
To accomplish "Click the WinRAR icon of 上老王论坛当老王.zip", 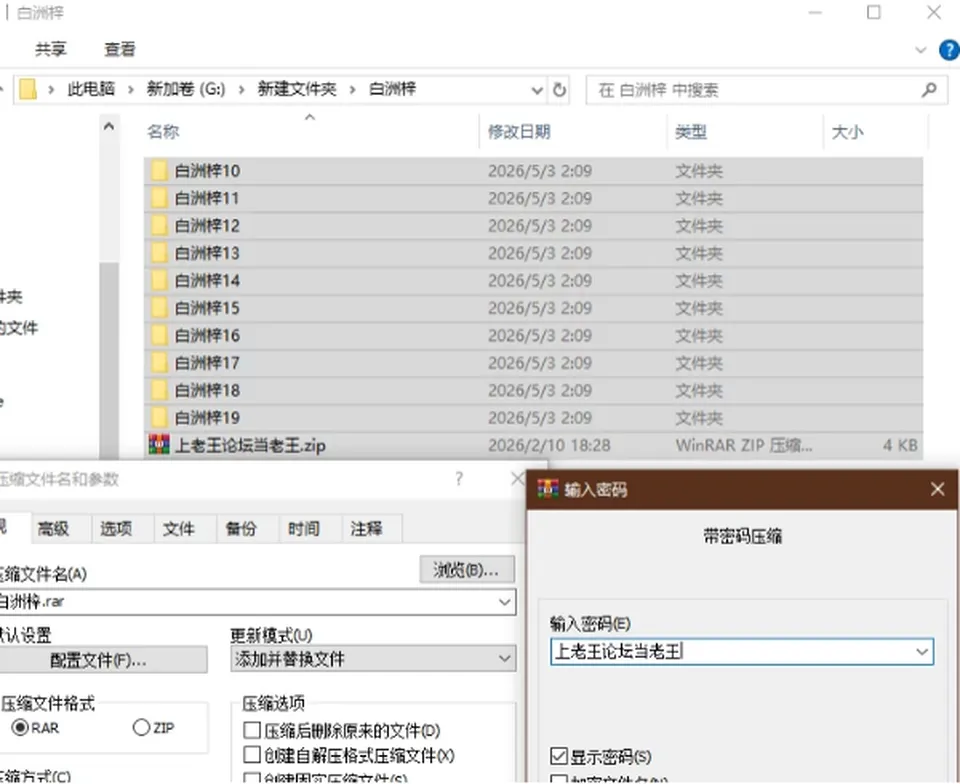I will click(159, 444).
